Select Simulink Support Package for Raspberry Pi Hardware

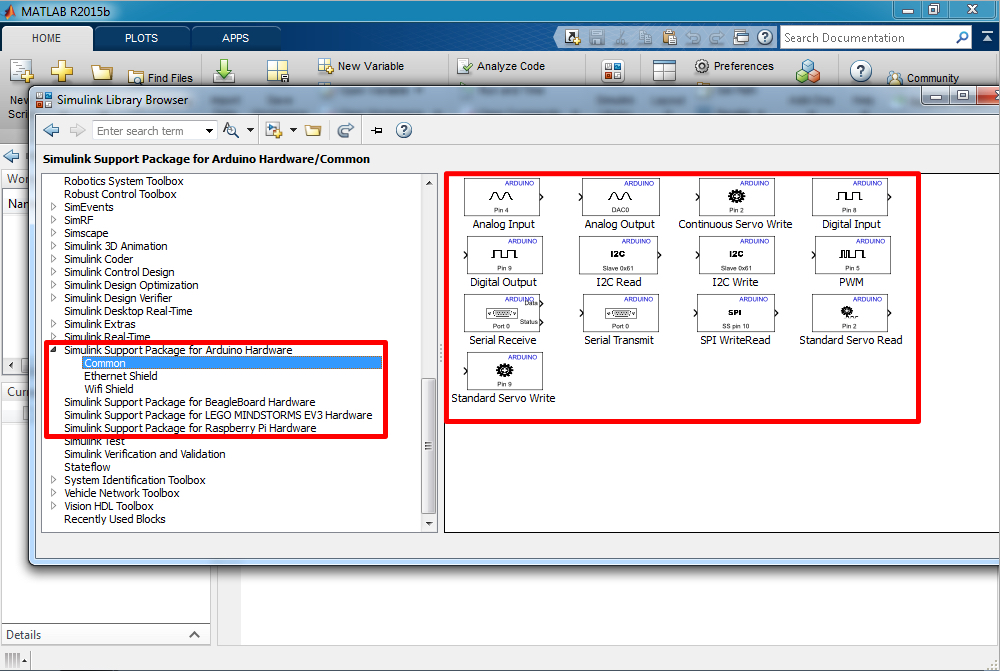tap(190, 428)
